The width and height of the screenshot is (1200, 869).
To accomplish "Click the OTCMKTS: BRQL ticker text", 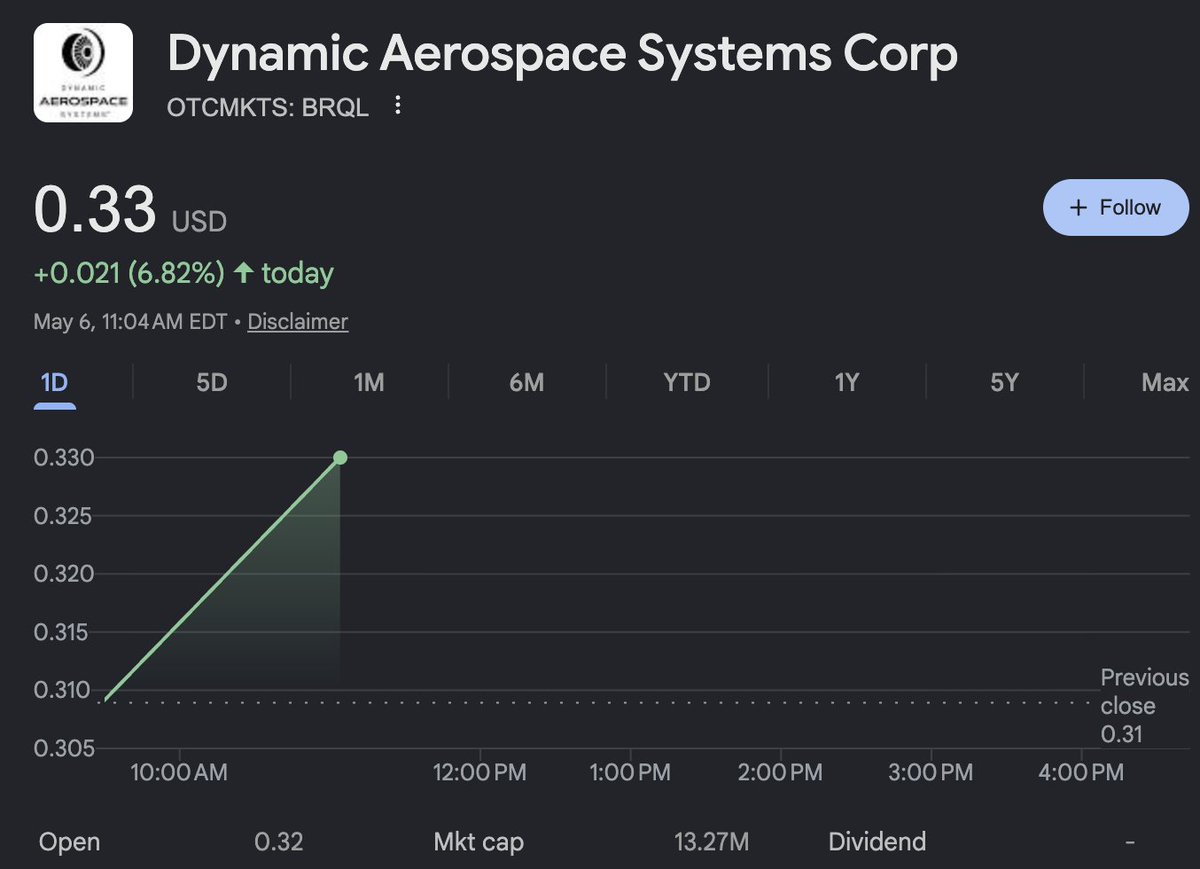I will pyautogui.click(x=268, y=107).
